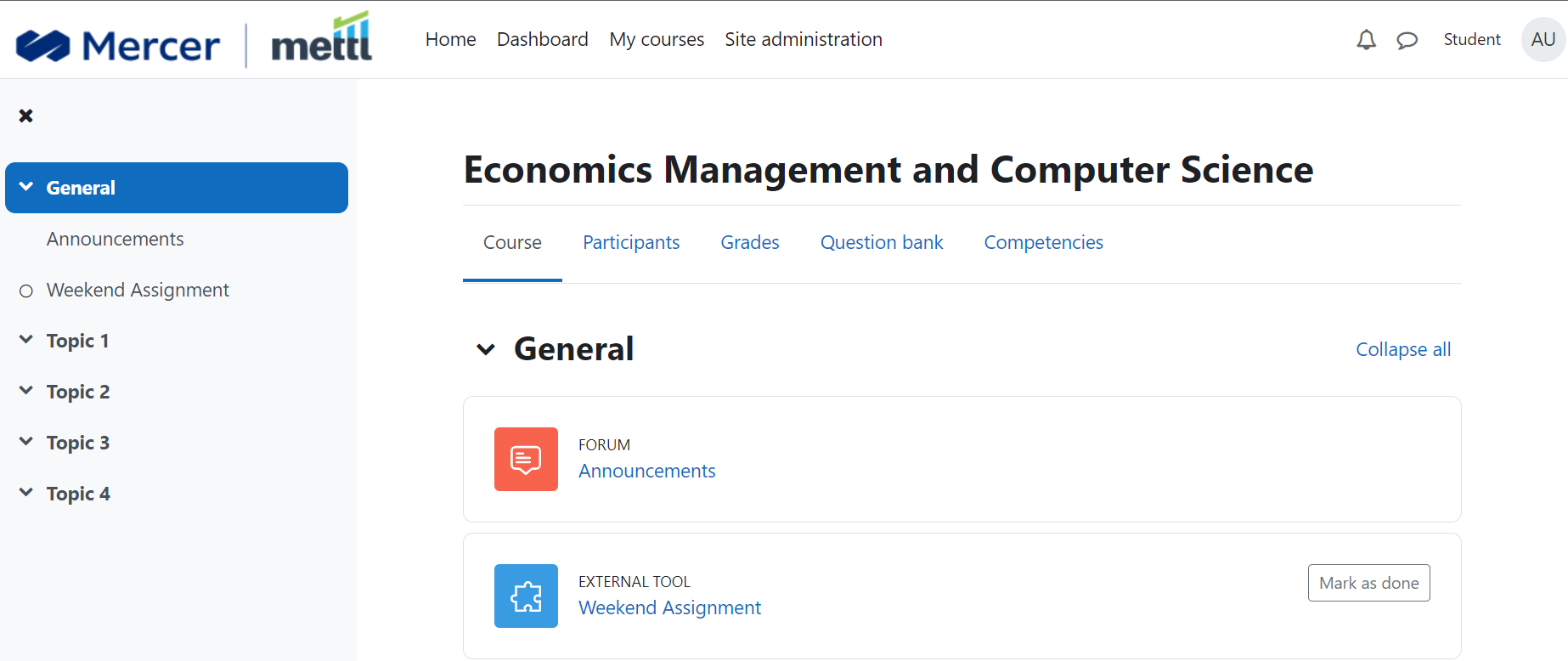The width and height of the screenshot is (1568, 661).
Task: Open Topic 3 label in course index
Action: point(78,443)
